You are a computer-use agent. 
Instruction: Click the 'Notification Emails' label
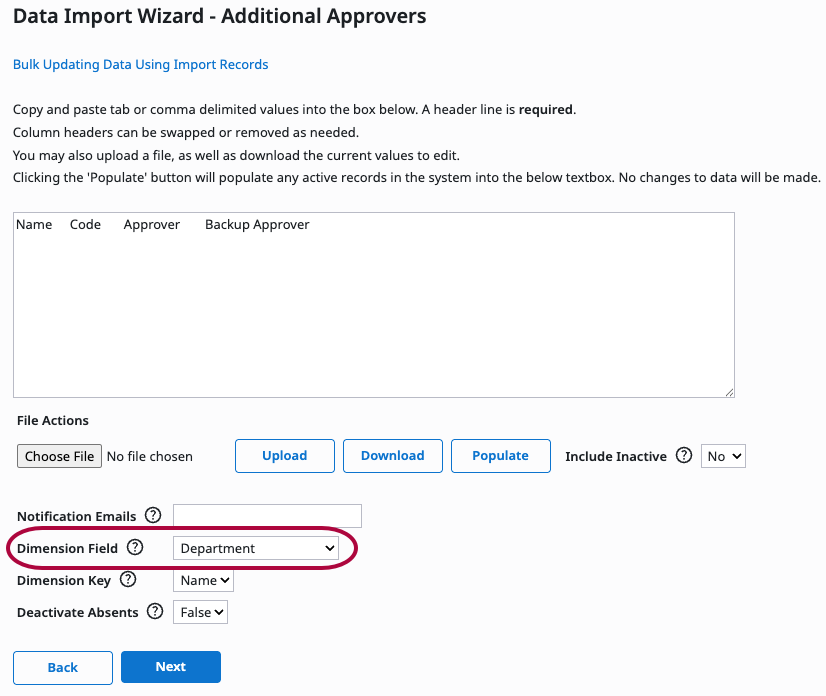(x=76, y=516)
